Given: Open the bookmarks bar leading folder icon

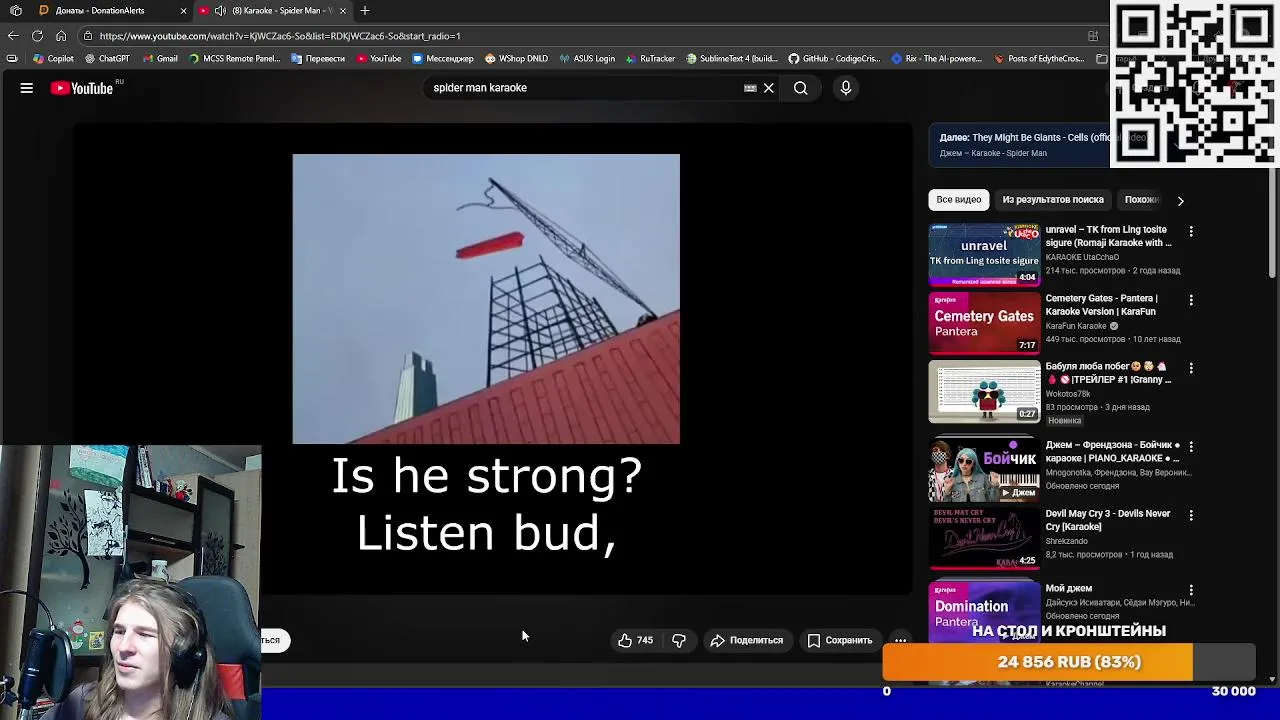Looking at the screenshot, I should pos(11,59).
